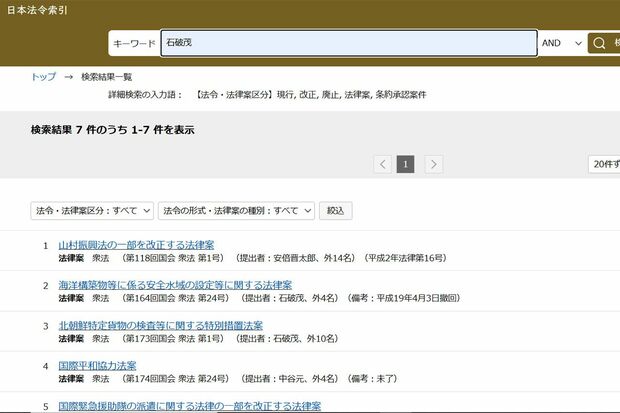Viewport: 620px width, 413px height.
Task: Go to previous results page arrow
Action: point(382,164)
